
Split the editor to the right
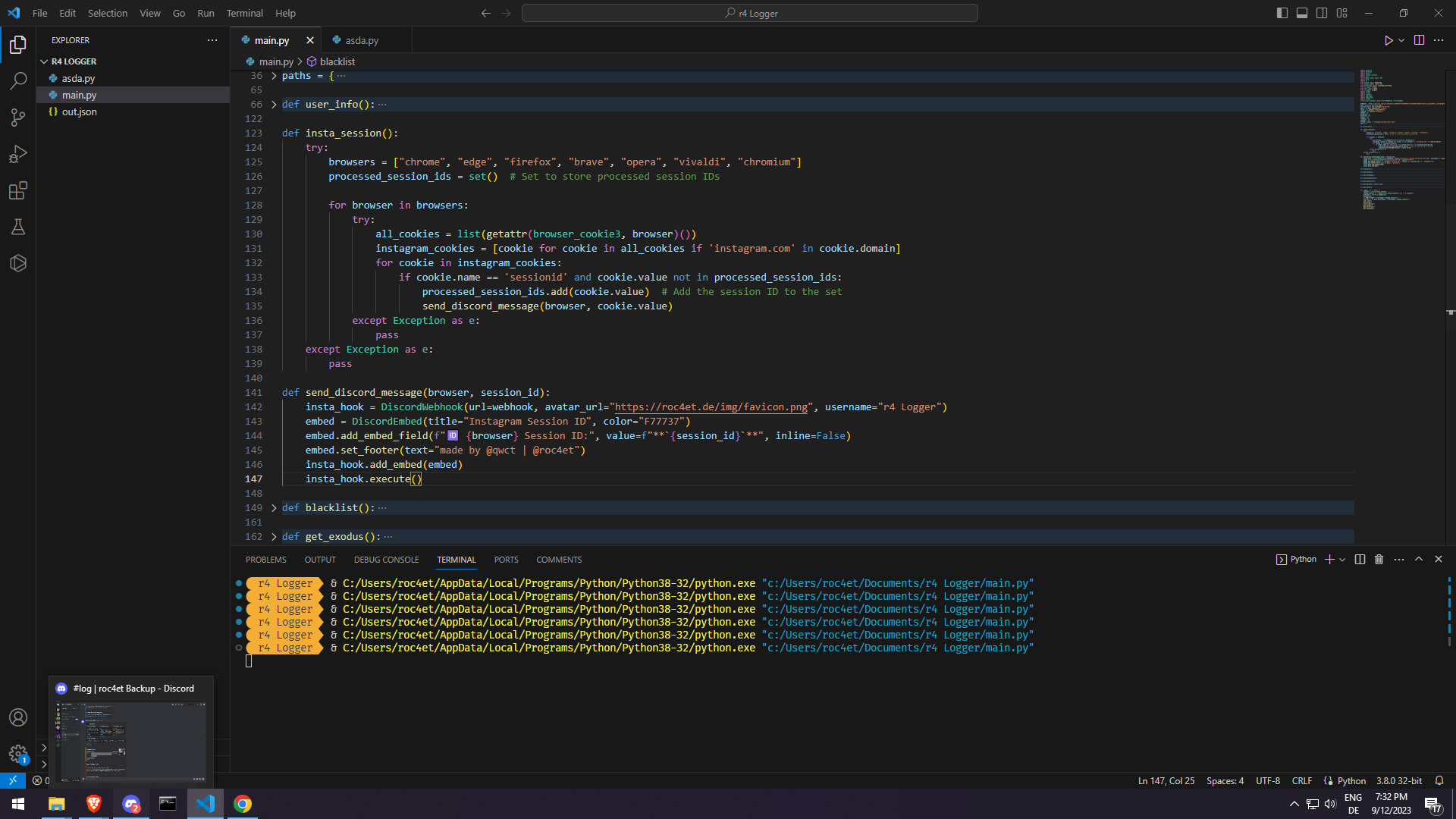tap(1419, 40)
